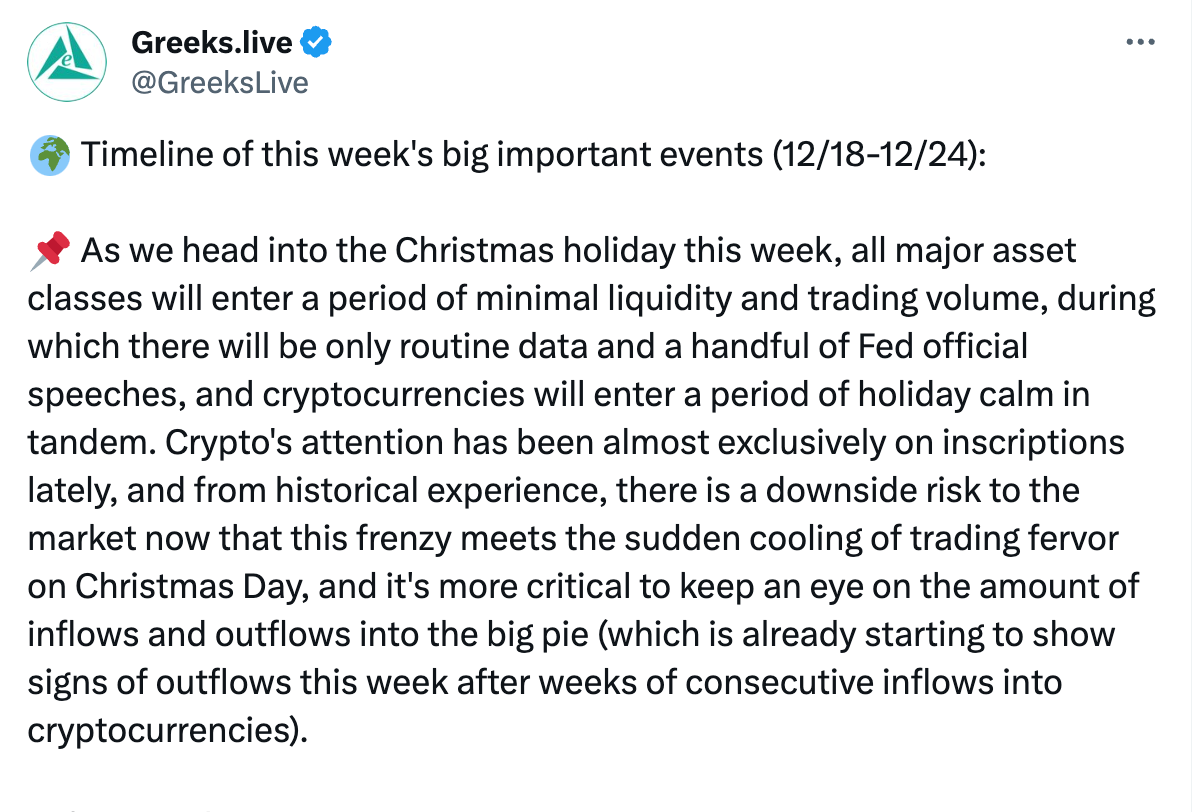Click the phrase "consecutive inflows" in the tweet
Screen dimensions: 1192x812
pyautogui.click(x=839, y=682)
